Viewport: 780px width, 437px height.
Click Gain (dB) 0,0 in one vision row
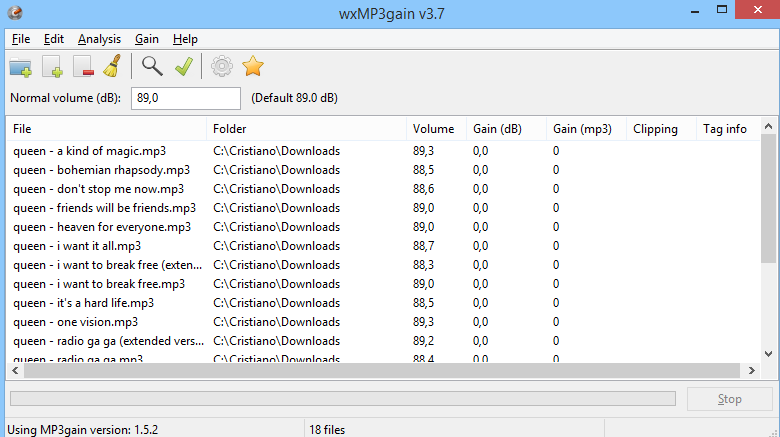pos(481,322)
